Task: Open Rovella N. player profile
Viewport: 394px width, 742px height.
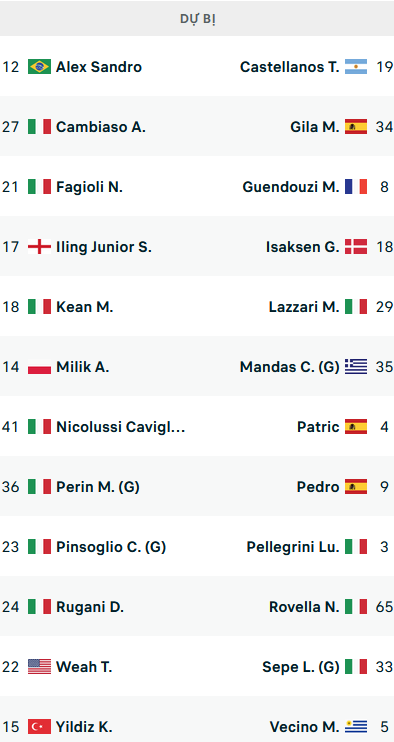Action: tap(304, 607)
